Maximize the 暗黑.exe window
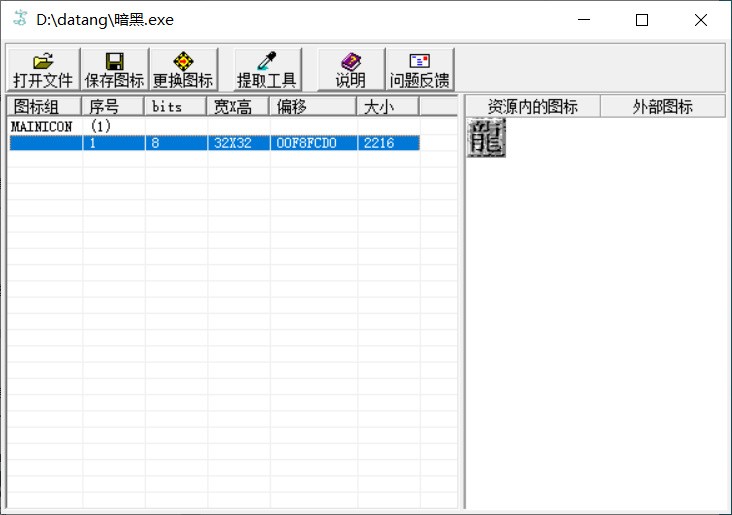The width and height of the screenshot is (732, 515). coord(642,20)
